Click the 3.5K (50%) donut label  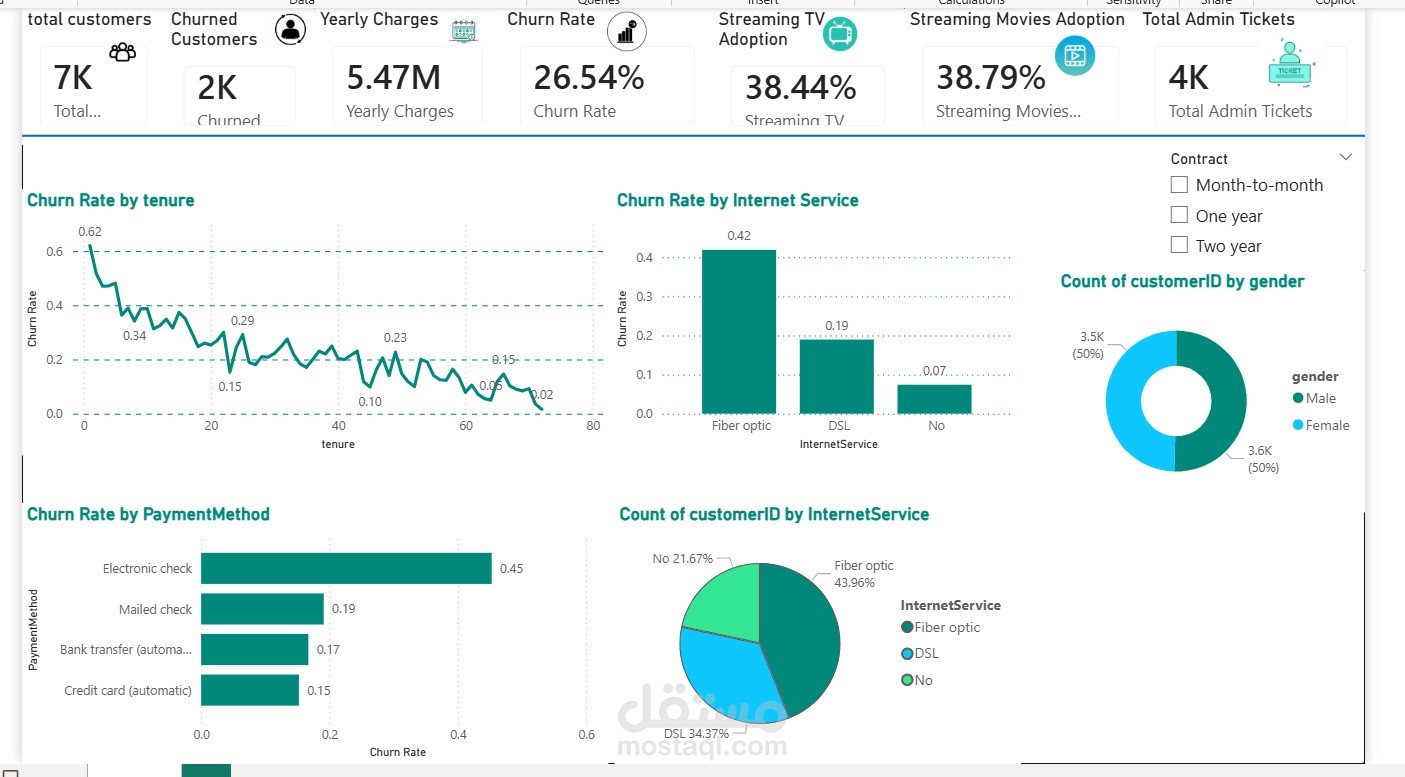[x=1088, y=345]
